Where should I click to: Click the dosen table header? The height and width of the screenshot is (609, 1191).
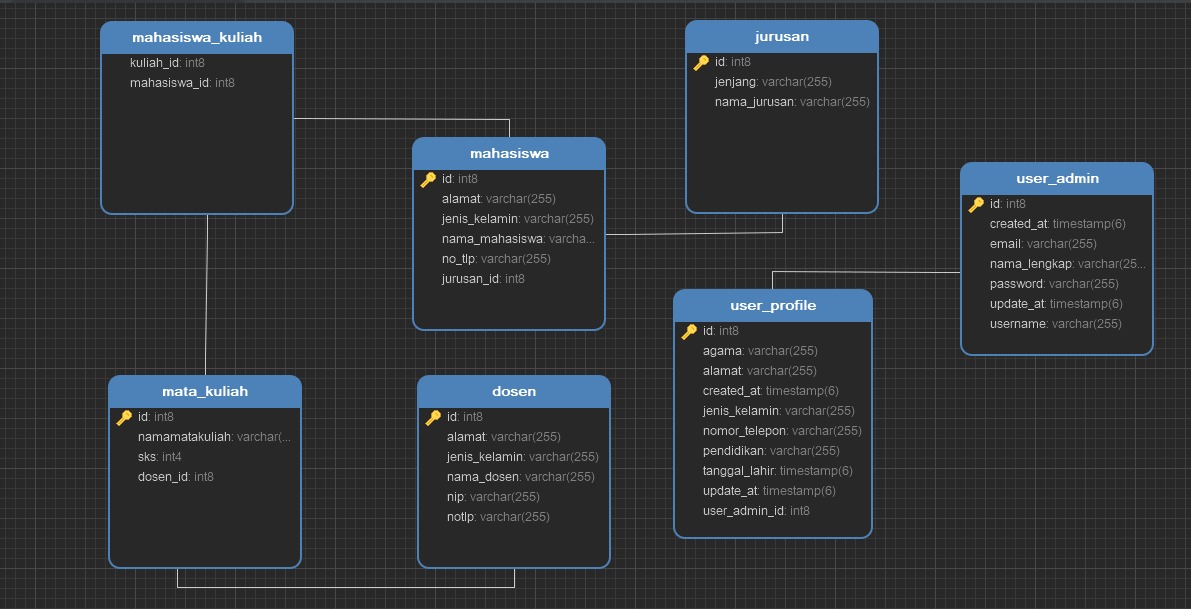pyautogui.click(x=513, y=392)
